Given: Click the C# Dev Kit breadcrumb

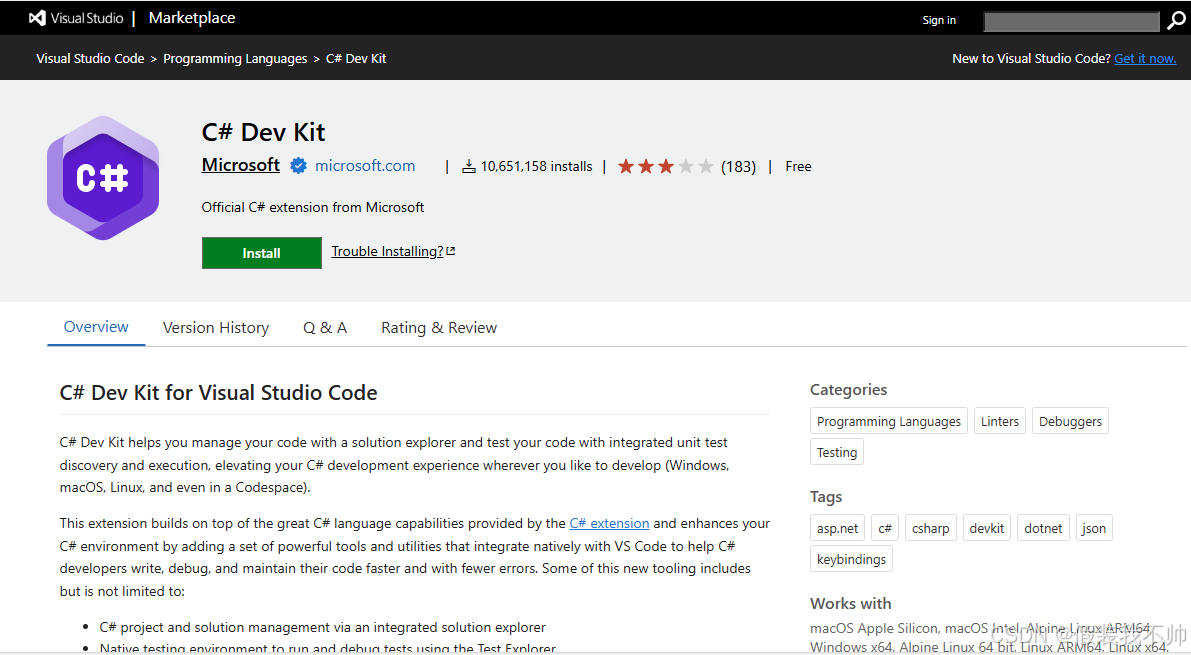Looking at the screenshot, I should [356, 59].
